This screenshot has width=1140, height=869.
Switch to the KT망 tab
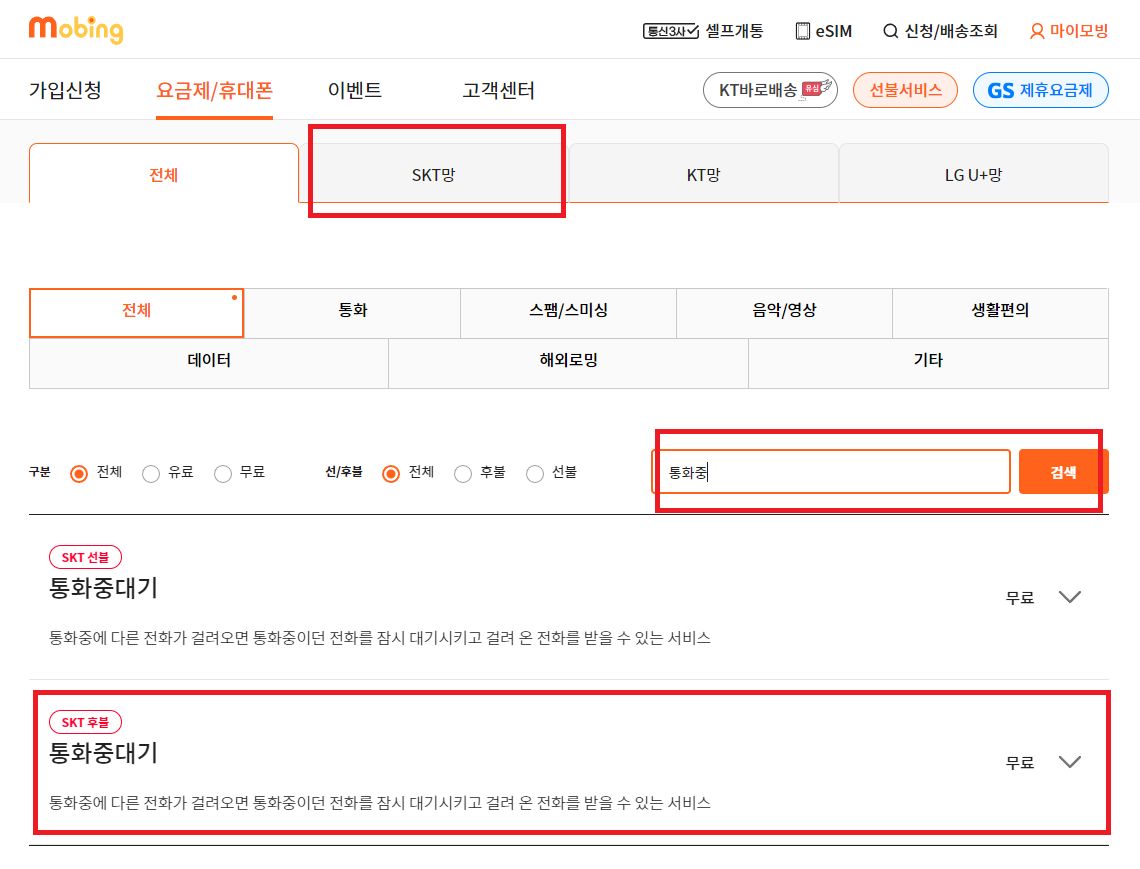(703, 175)
